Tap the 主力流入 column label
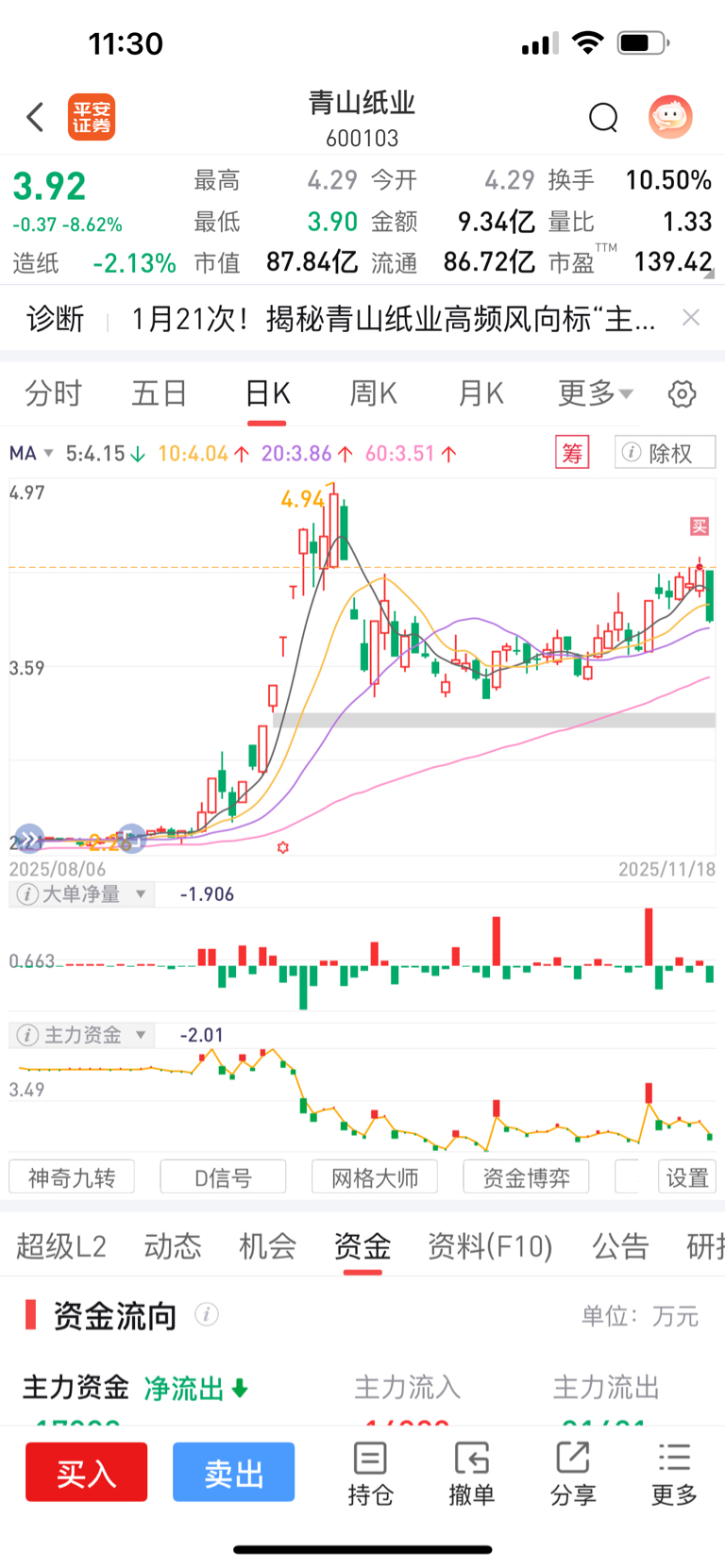The height and width of the screenshot is (1568, 725). [407, 1387]
